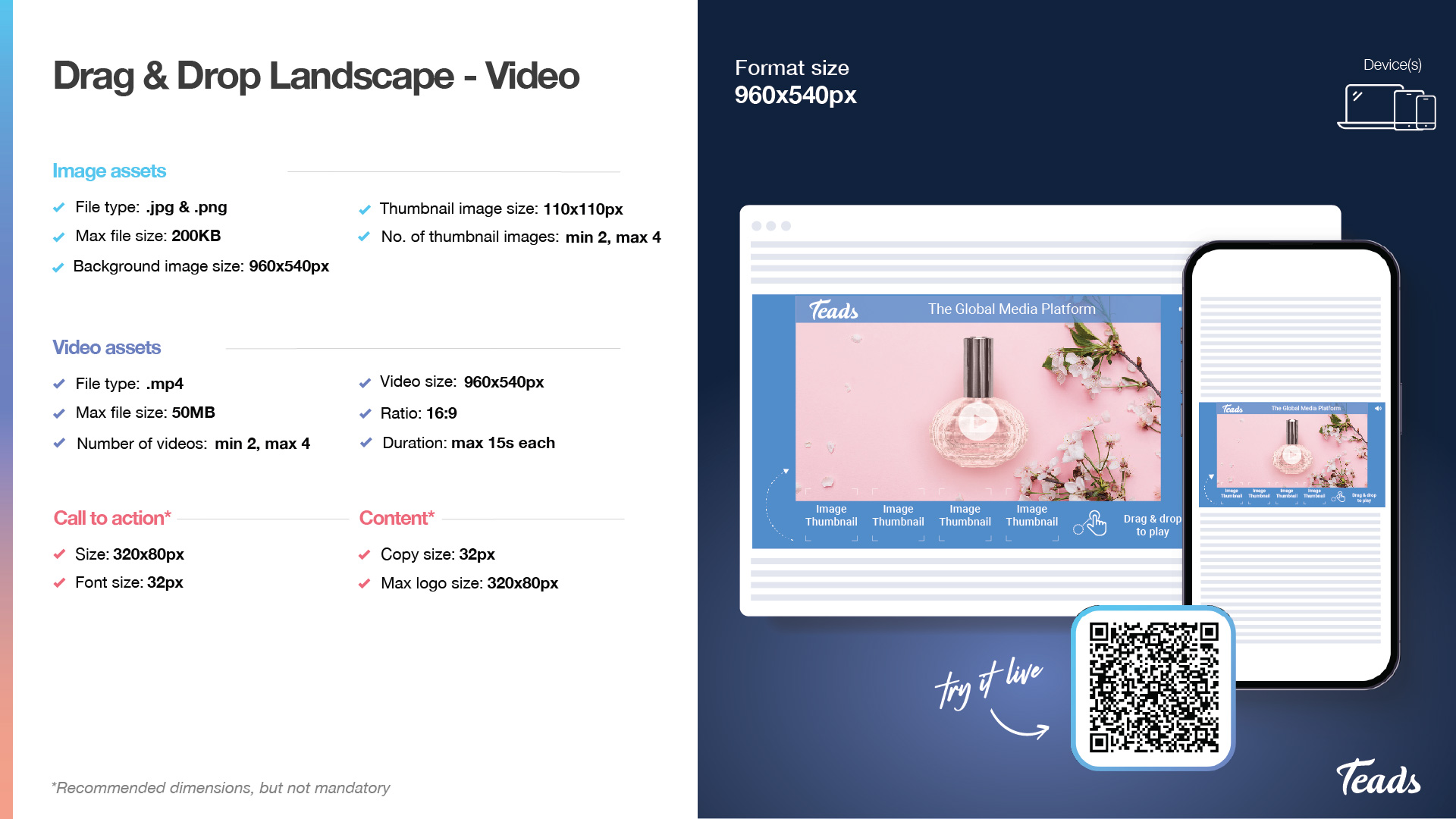Image resolution: width=1456 pixels, height=819 pixels.
Task: Click the laptop and phone devices icon
Action: tap(1386, 107)
